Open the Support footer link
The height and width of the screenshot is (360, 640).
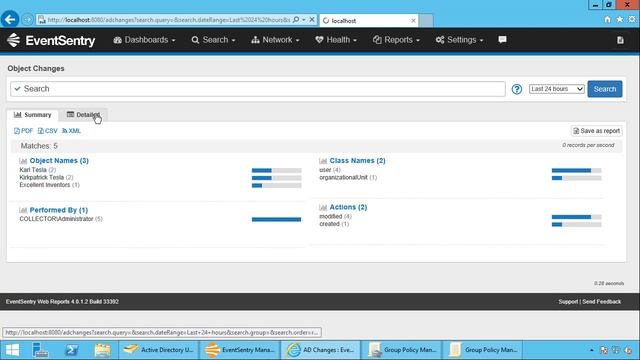568,302
